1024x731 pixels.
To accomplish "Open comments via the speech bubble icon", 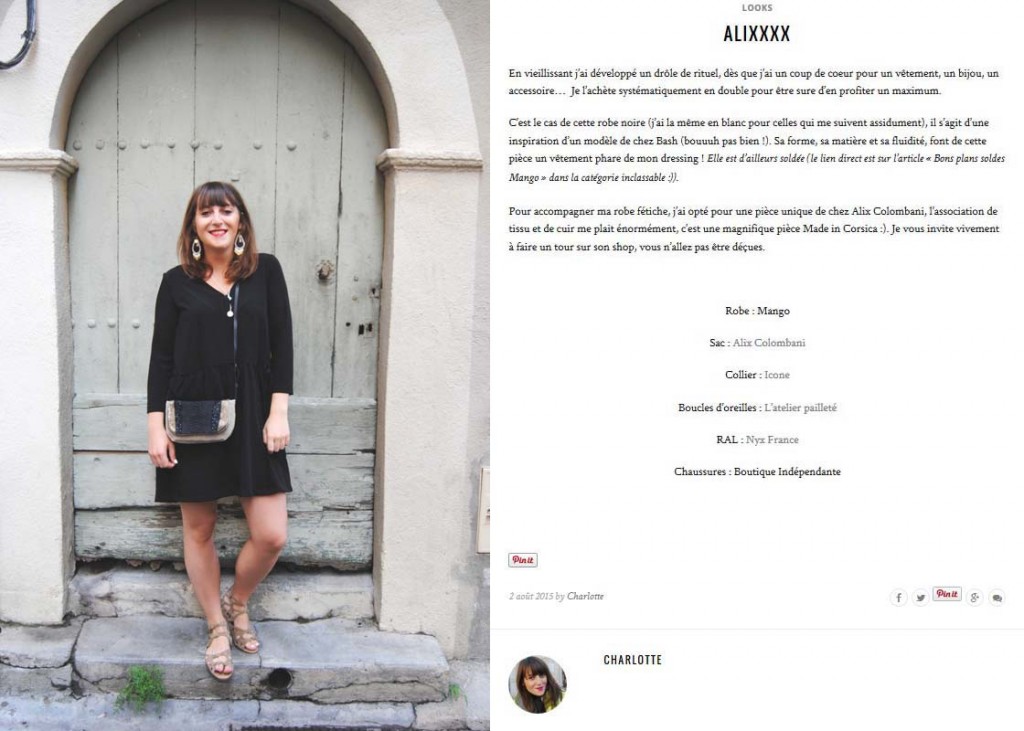I will (x=997, y=597).
